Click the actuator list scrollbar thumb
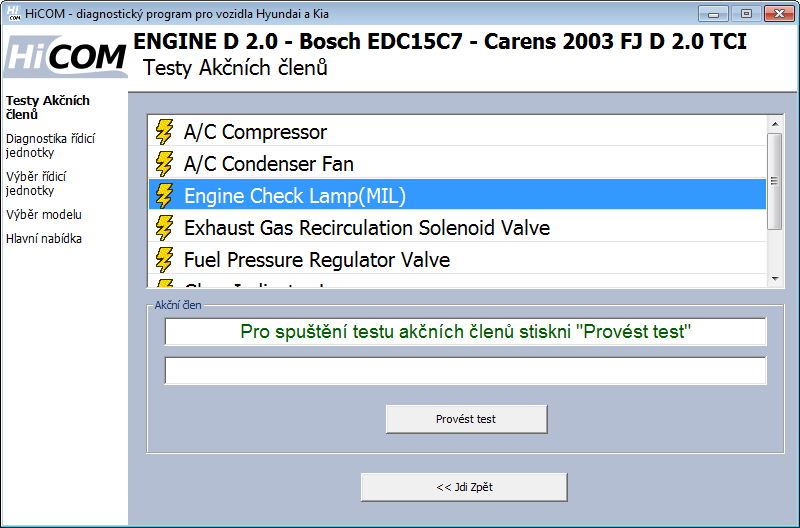 774,180
